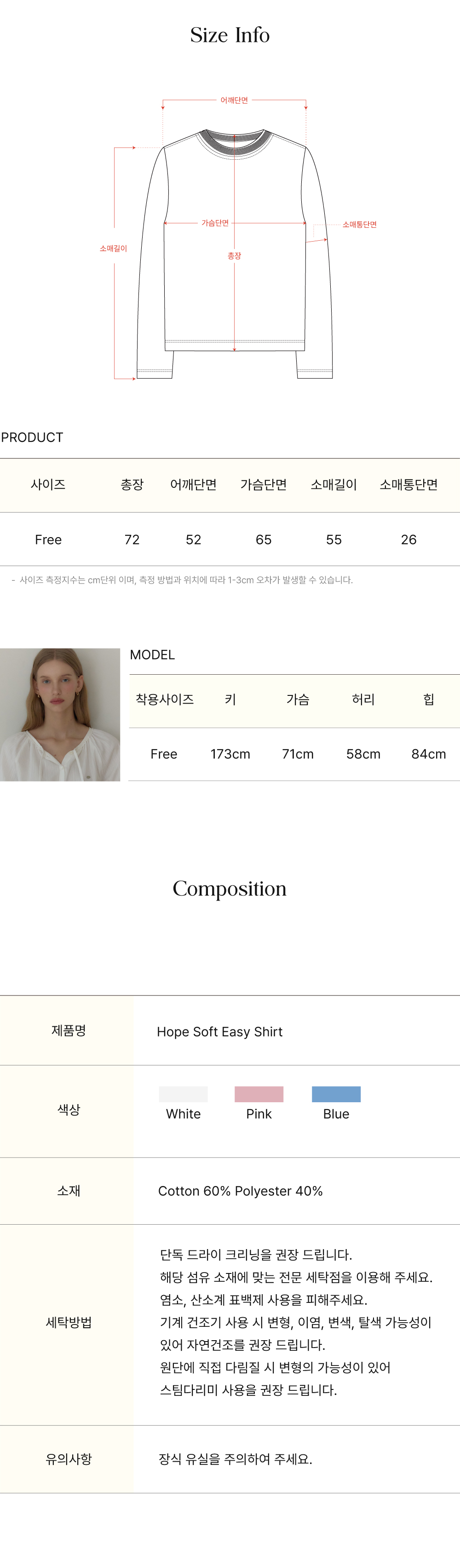Click the 총장 value 72
The height and width of the screenshot is (1568, 460).
[132, 539]
